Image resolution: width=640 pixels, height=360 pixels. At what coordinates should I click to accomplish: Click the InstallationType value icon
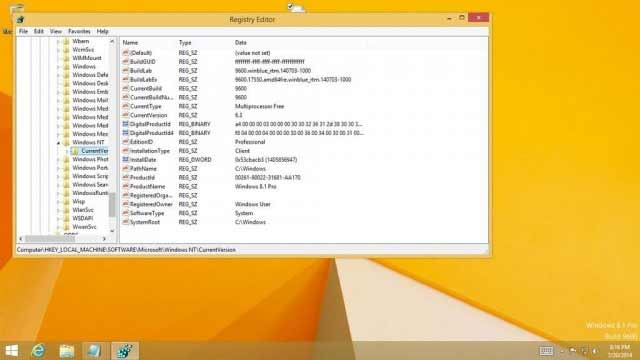(126, 151)
